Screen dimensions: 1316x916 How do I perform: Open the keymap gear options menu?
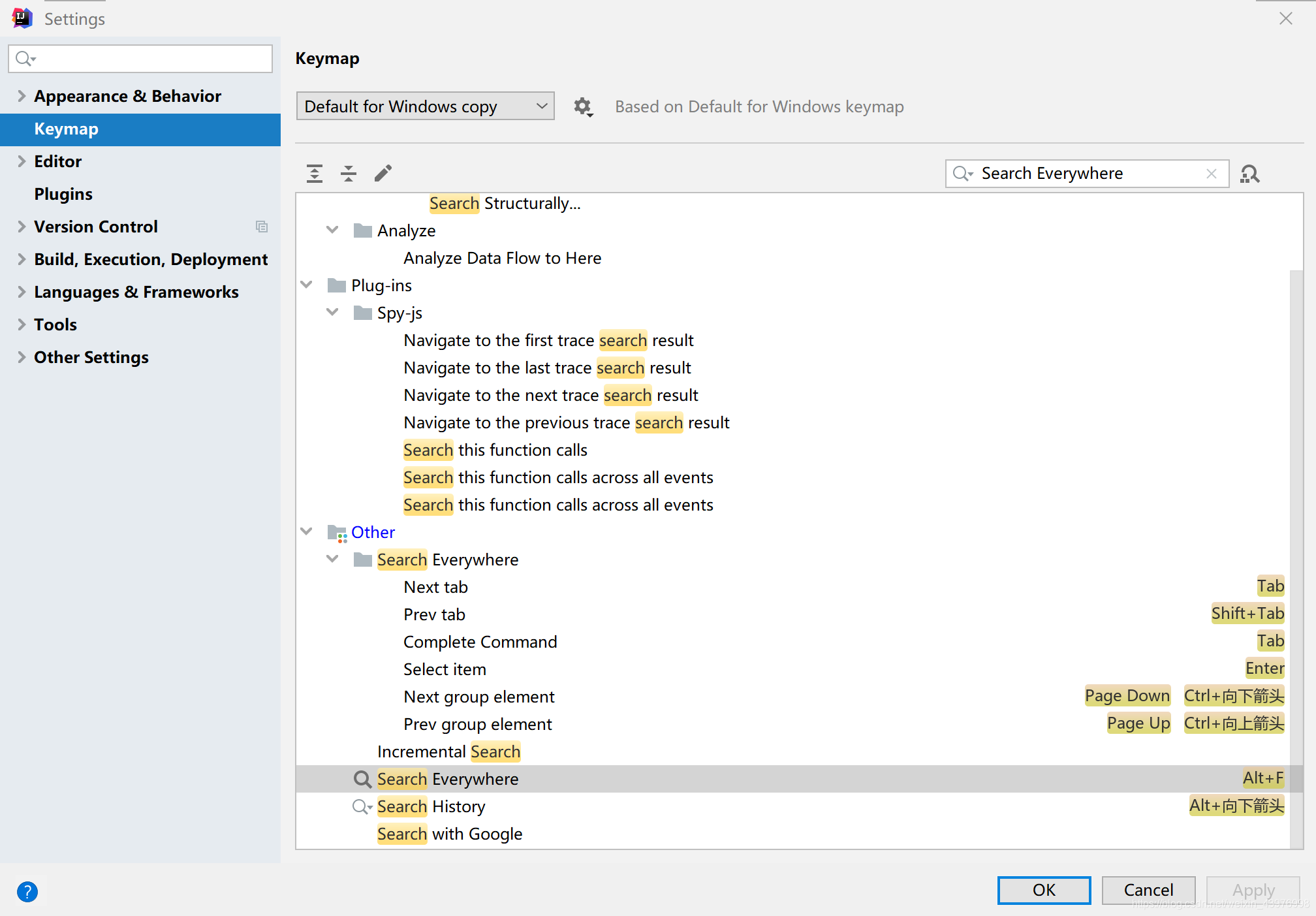click(x=582, y=106)
